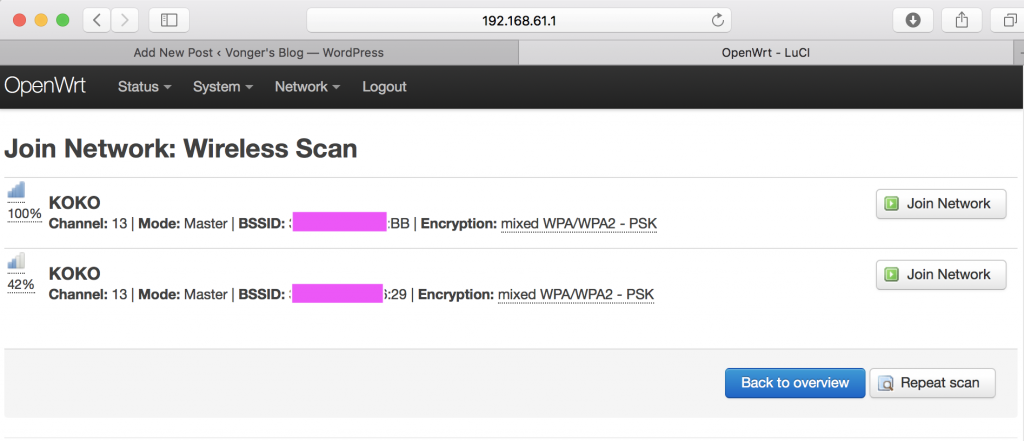1024x441 pixels.
Task: Join the KOKO network with 42% signal
Action: click(940, 274)
